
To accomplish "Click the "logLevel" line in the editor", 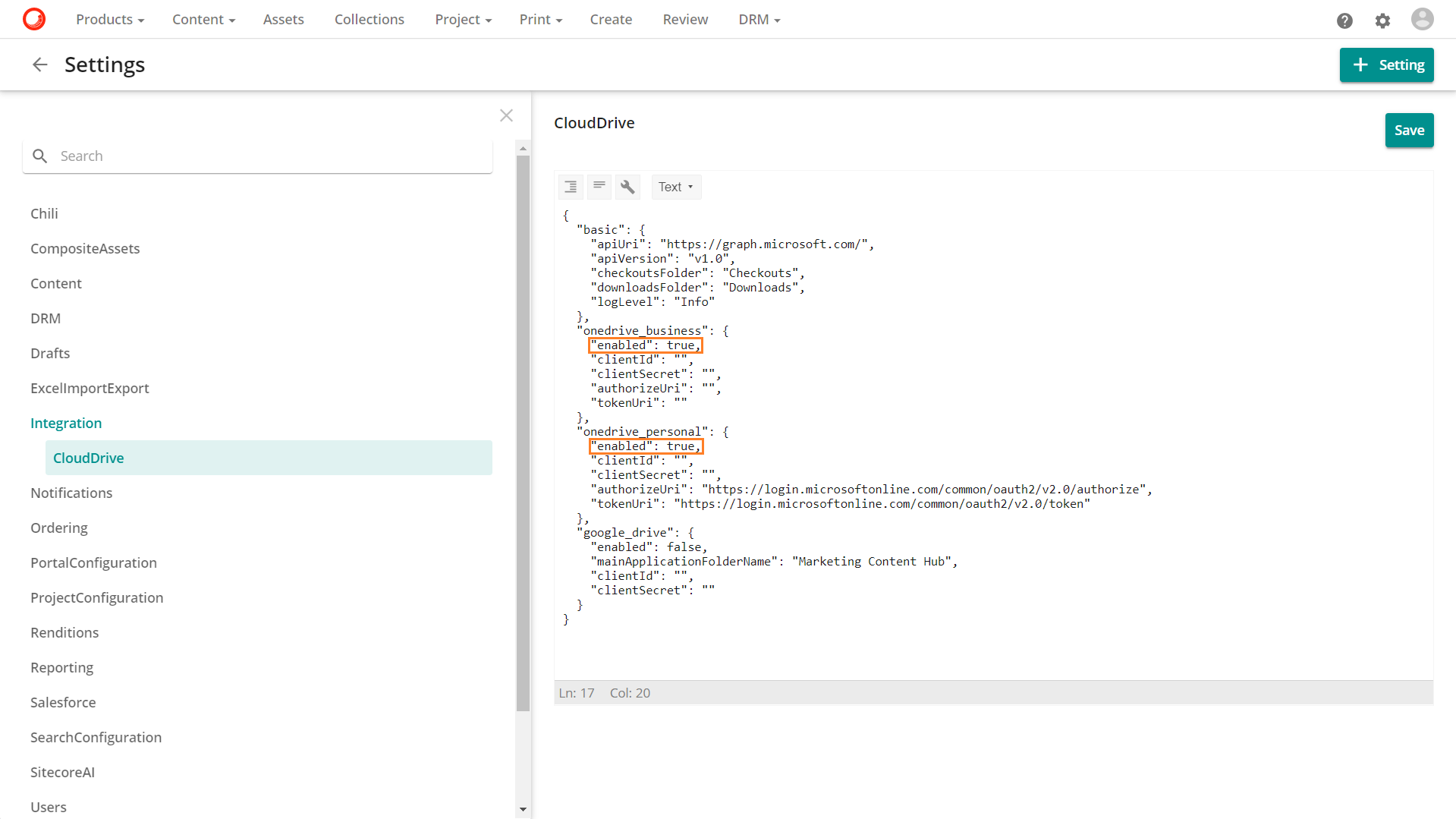I will coord(653,302).
